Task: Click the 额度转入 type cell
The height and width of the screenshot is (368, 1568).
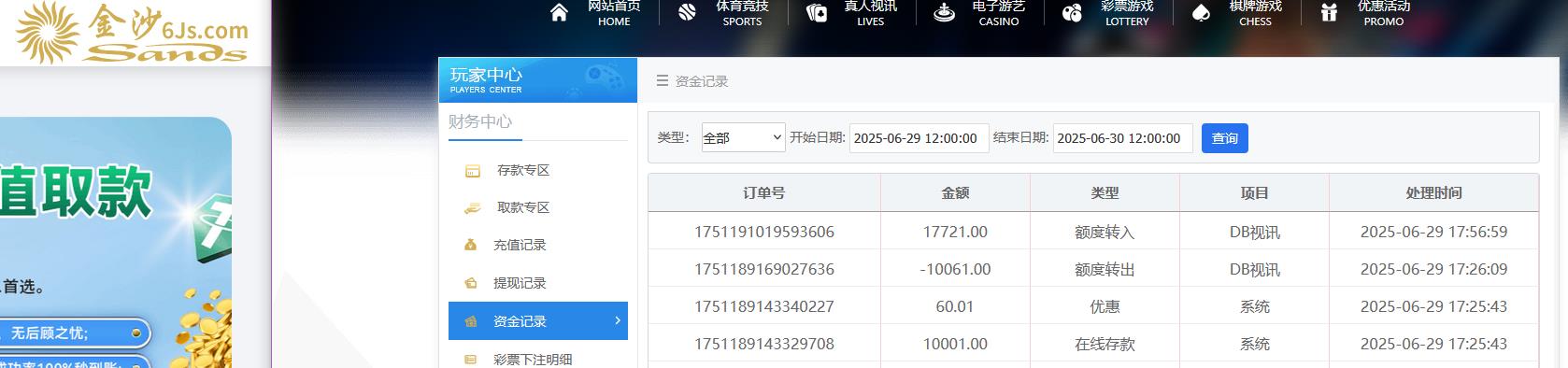Action: [x=1105, y=233]
